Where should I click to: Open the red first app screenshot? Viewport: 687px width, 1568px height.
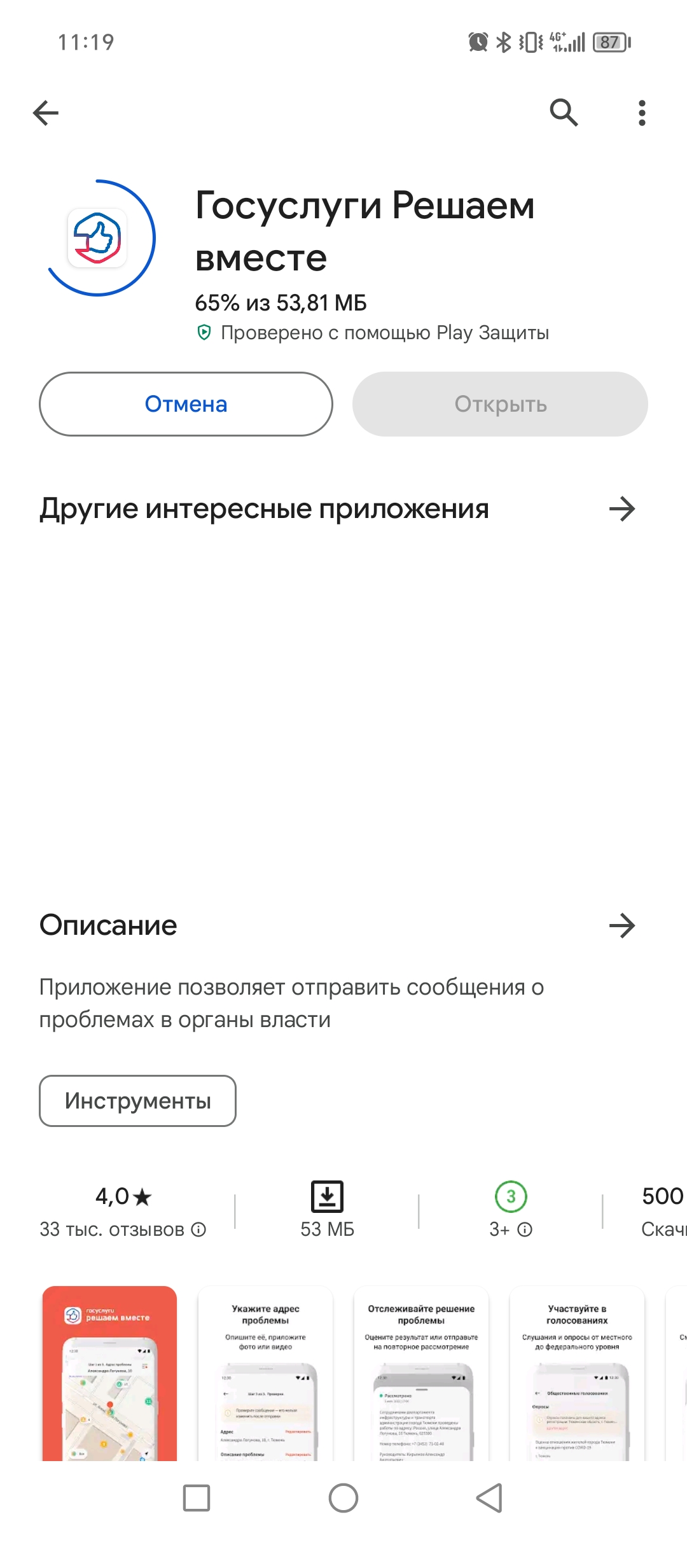coord(109,1373)
